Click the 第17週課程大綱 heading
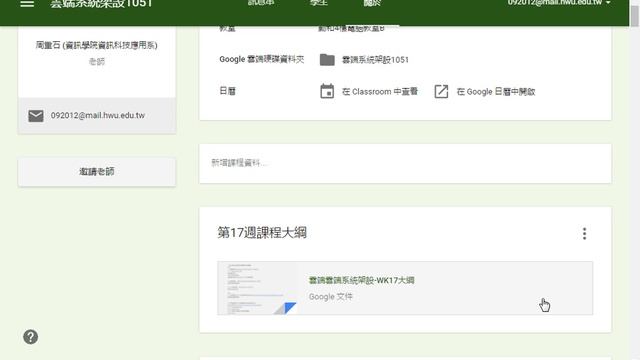This screenshot has width=640, height=360. (x=262, y=233)
